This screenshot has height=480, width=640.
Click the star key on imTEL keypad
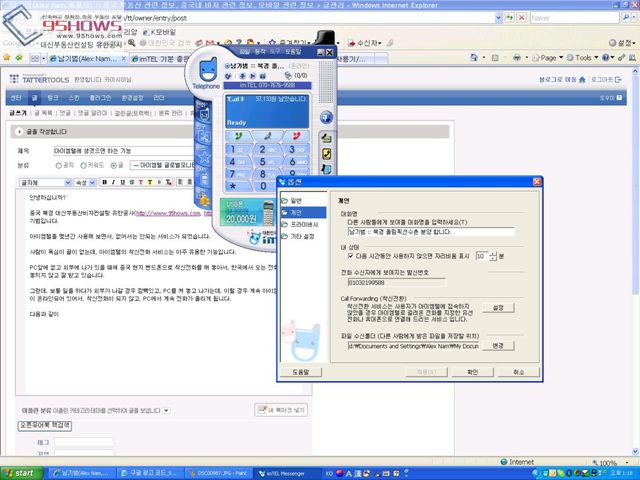pos(237,186)
